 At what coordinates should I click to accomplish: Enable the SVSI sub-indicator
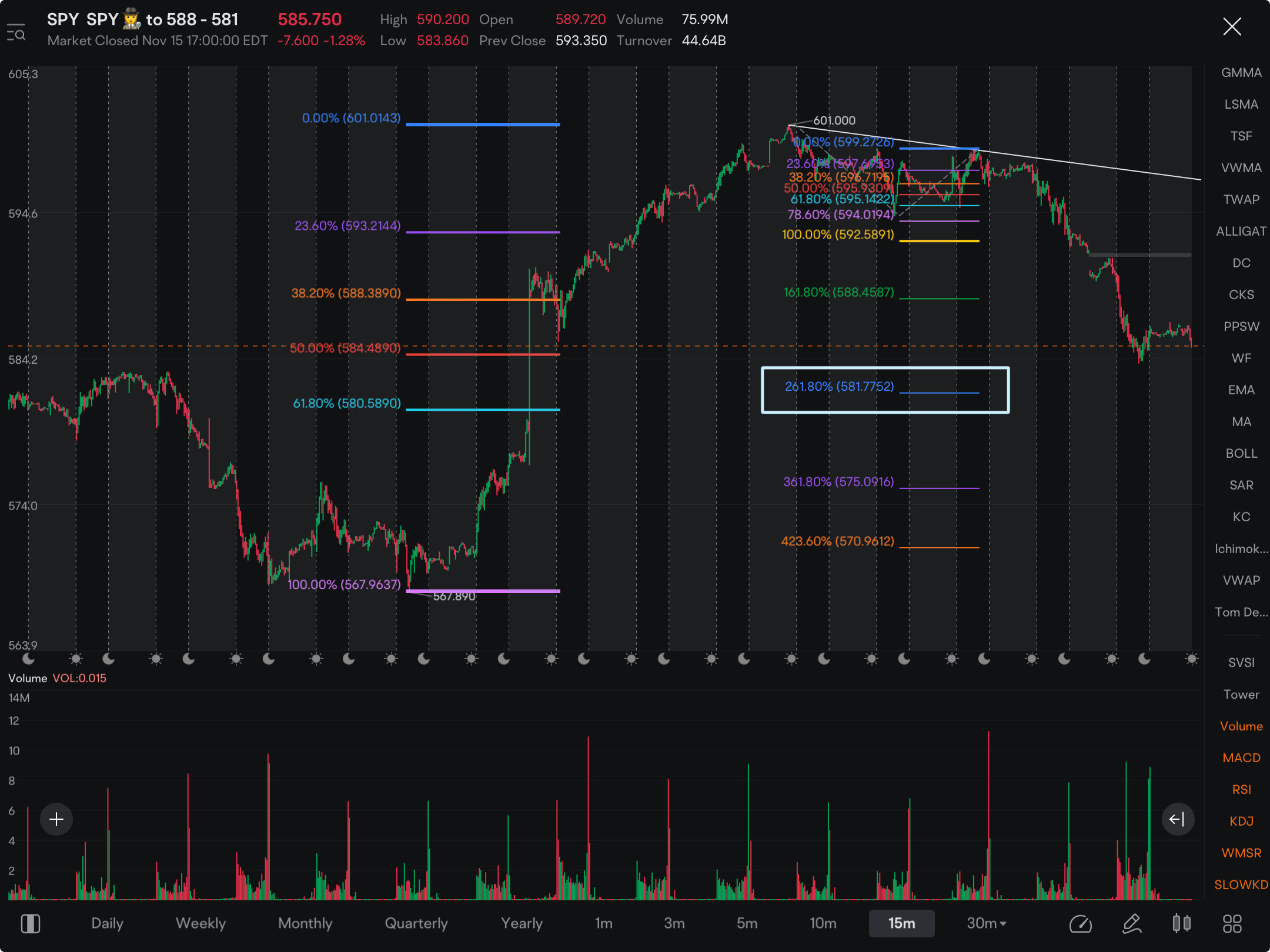pyautogui.click(x=1241, y=662)
